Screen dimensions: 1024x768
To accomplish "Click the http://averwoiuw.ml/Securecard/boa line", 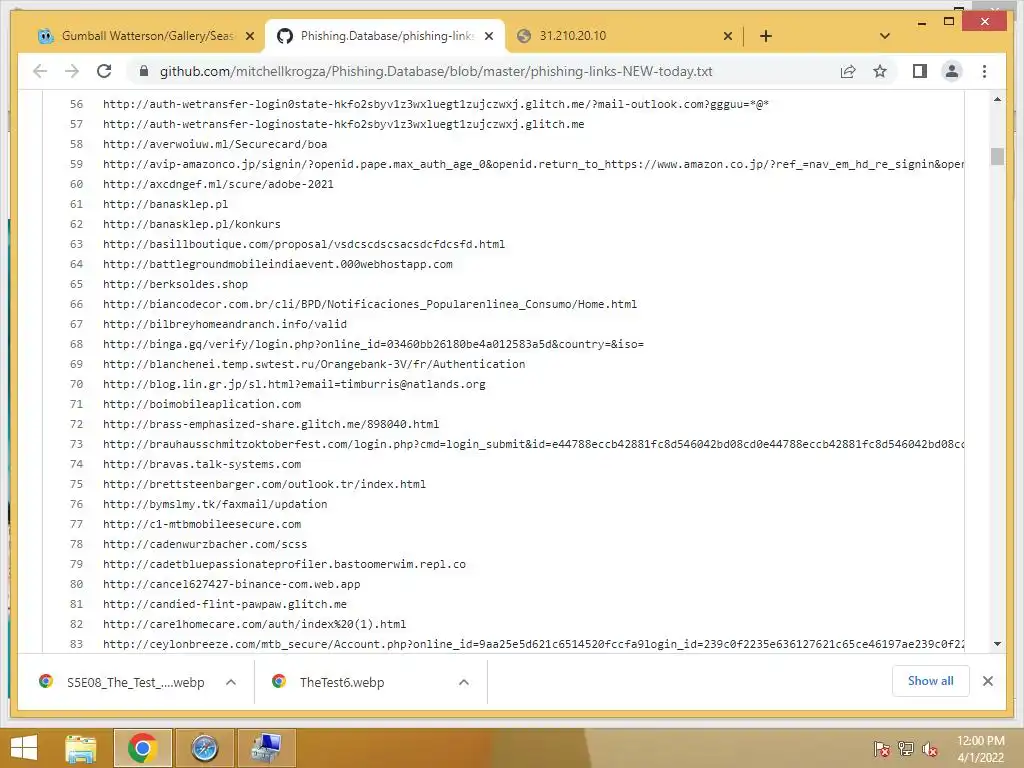I will pos(215,144).
